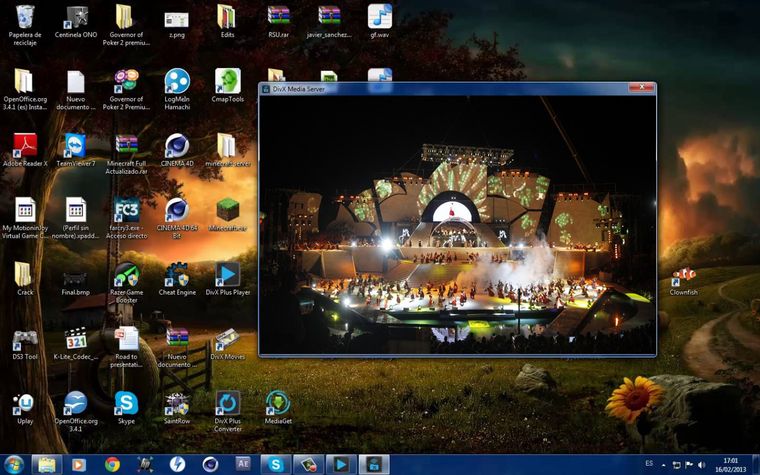Screen dimensions: 760x475
Task: Click the Uplay desktop icon
Action: 24,403
